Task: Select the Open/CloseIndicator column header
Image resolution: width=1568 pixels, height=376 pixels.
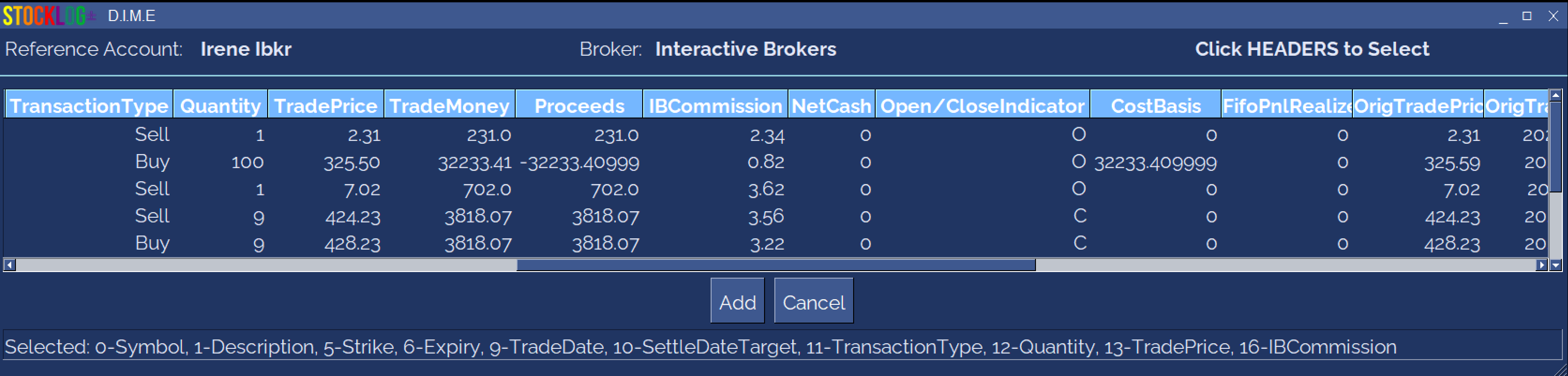Action: click(x=983, y=106)
